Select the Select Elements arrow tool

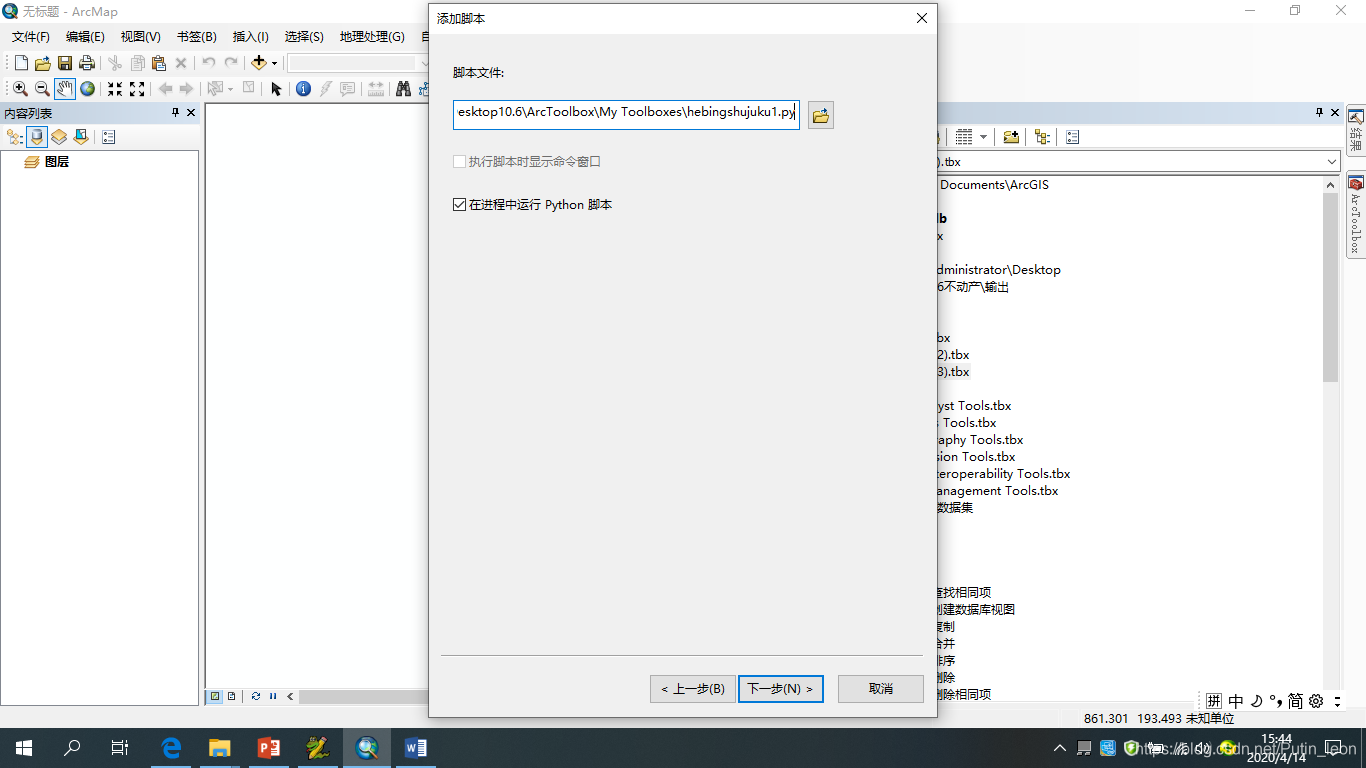(x=277, y=89)
